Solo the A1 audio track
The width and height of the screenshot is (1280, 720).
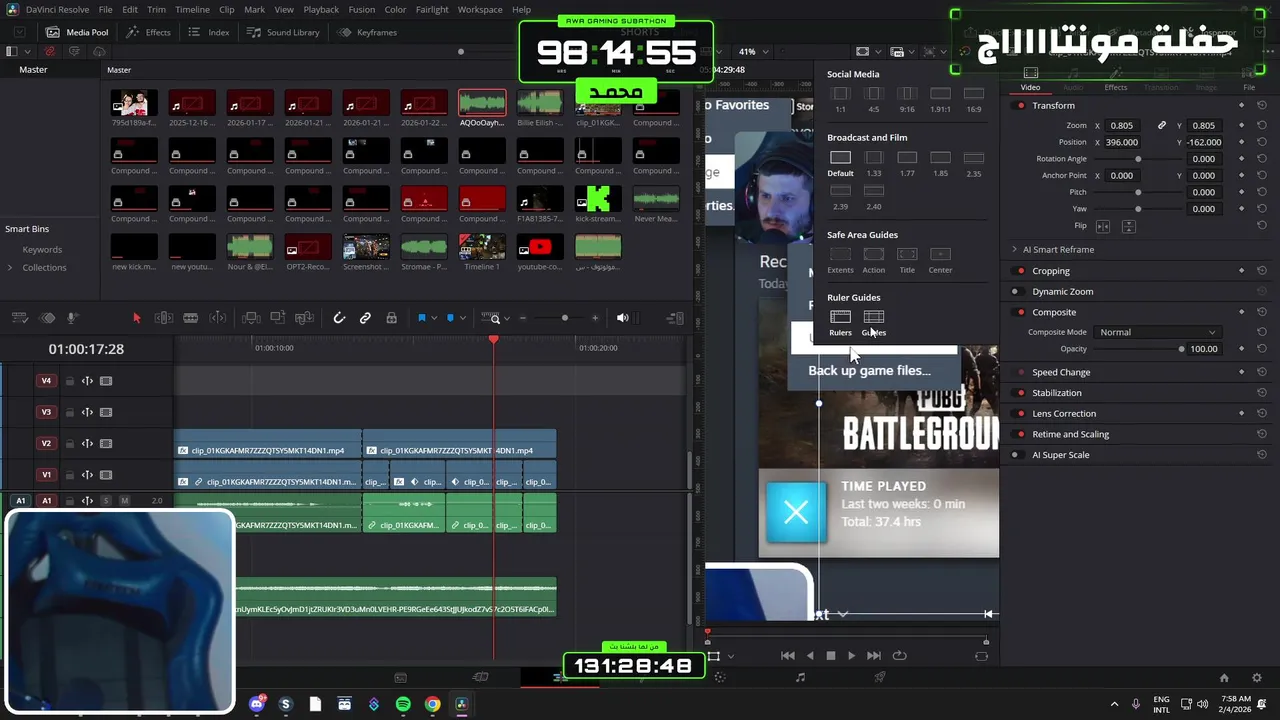[106, 500]
